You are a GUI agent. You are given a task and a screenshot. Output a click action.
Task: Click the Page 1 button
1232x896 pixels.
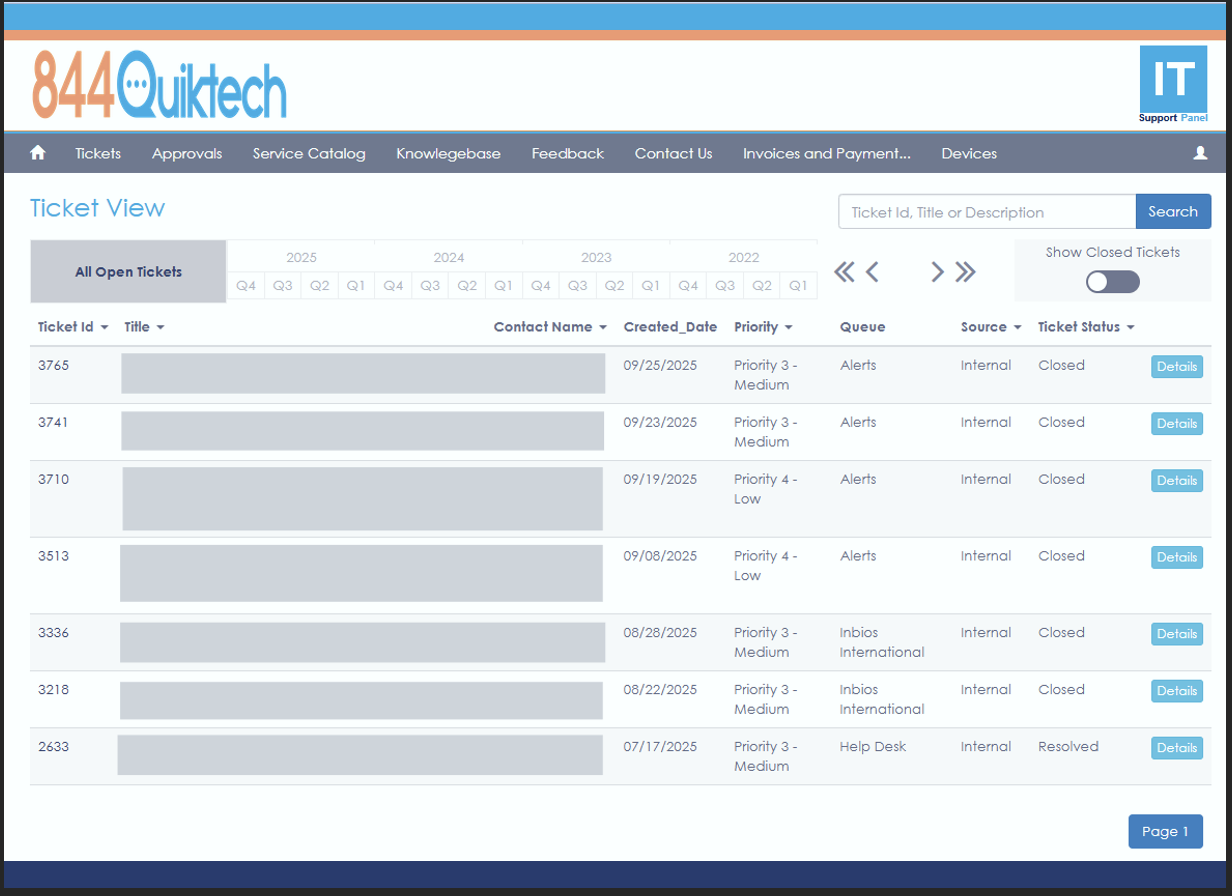point(1165,831)
